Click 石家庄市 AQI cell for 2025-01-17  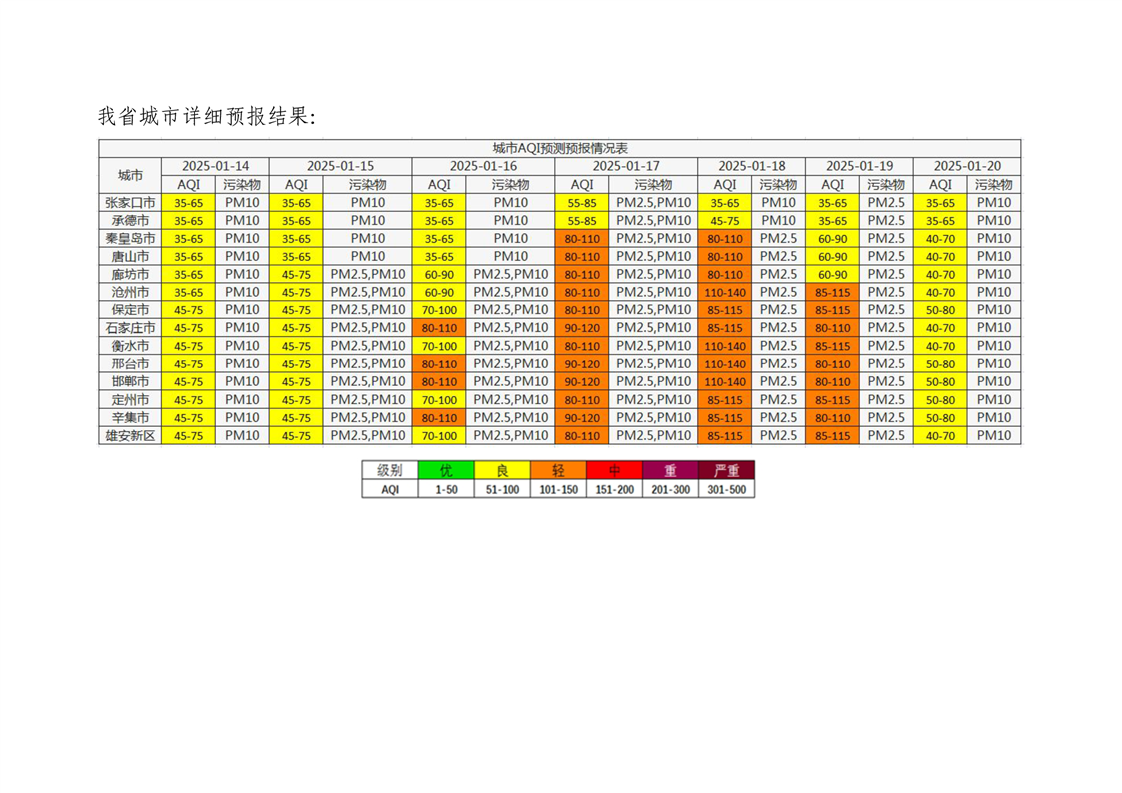[582, 328]
